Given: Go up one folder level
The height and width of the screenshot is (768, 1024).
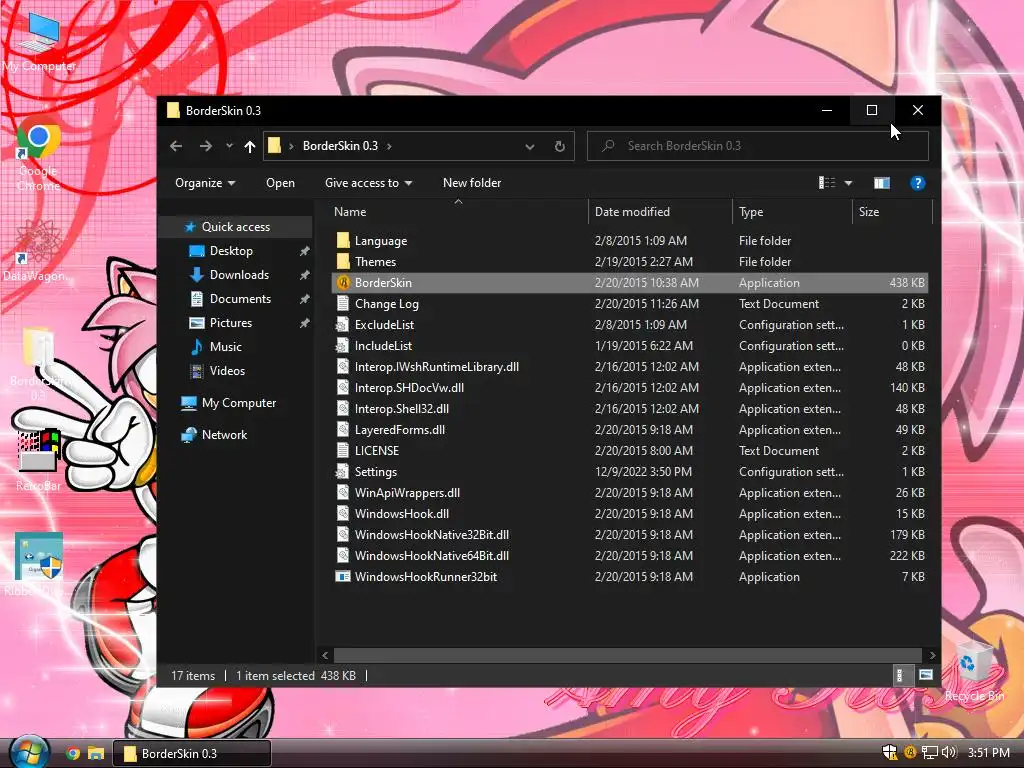Looking at the screenshot, I should tap(249, 146).
